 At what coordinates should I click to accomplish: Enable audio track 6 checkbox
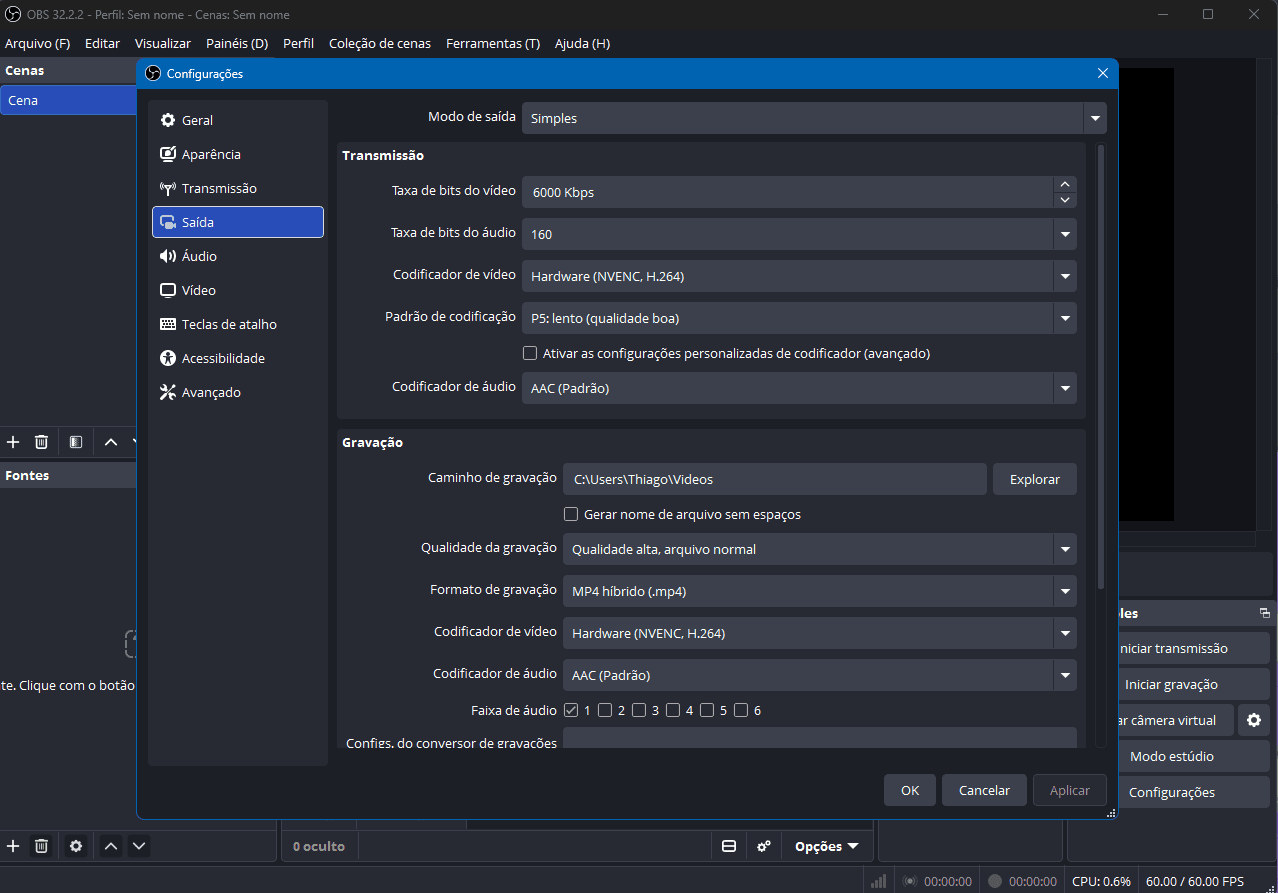click(x=741, y=710)
